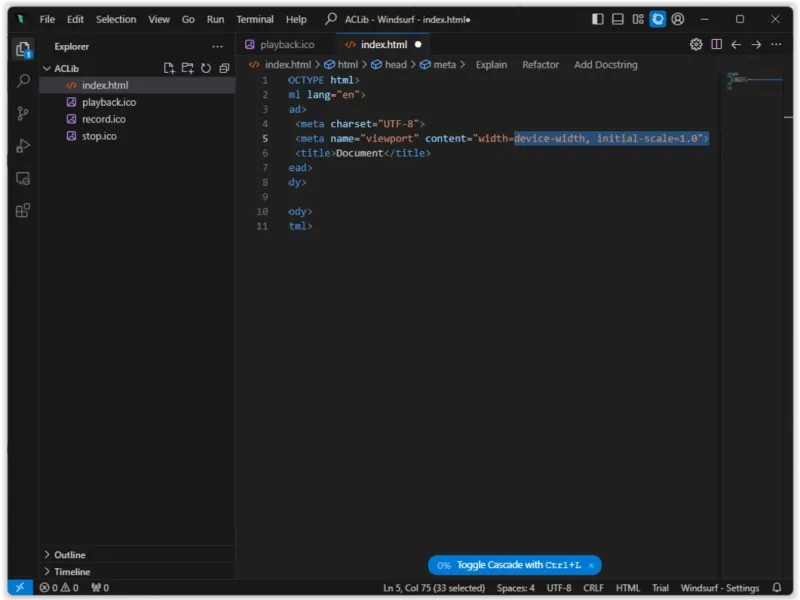Open playback.ico in the file tree
The width and height of the screenshot is (800, 600).
tap(137, 102)
